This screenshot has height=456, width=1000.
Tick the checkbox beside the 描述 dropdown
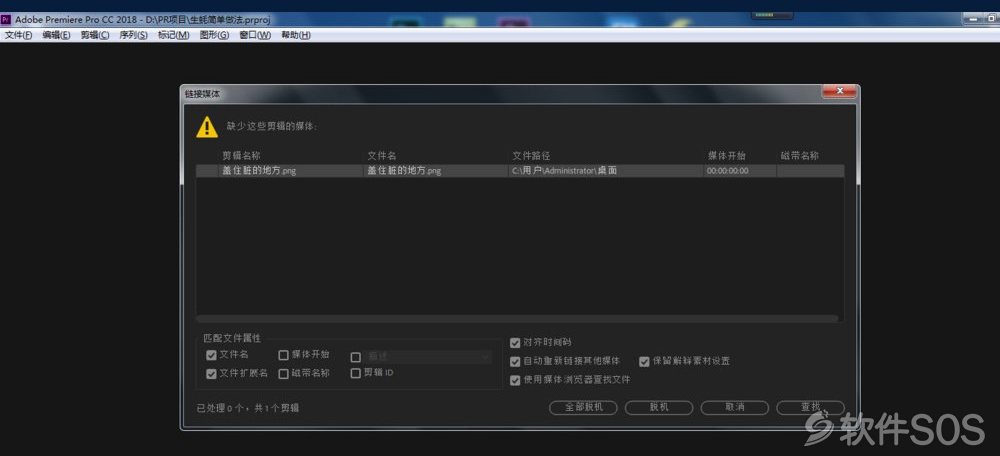(x=356, y=357)
